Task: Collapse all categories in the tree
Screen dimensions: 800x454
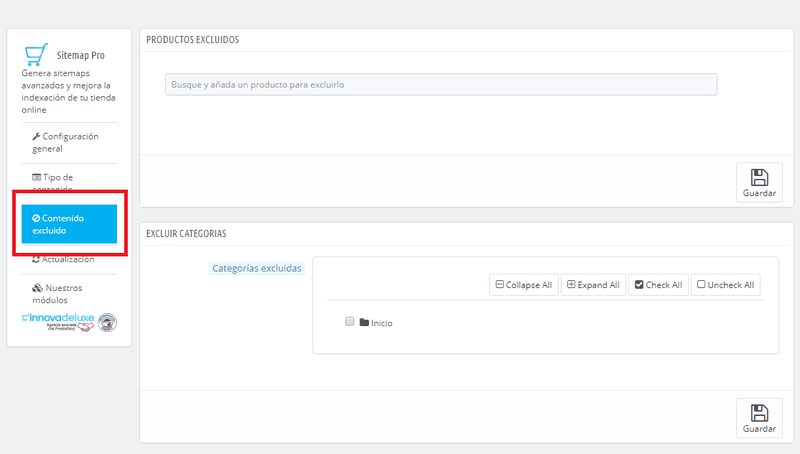Action: 522,285
